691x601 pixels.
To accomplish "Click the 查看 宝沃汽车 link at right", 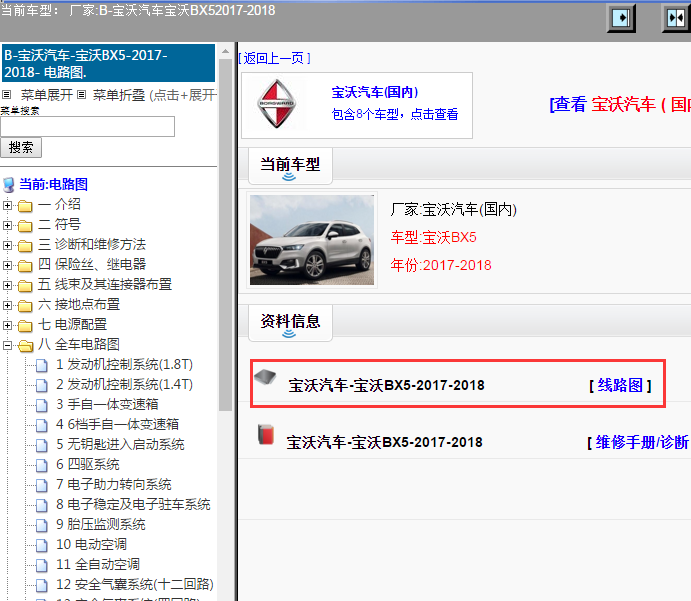I will (620, 104).
